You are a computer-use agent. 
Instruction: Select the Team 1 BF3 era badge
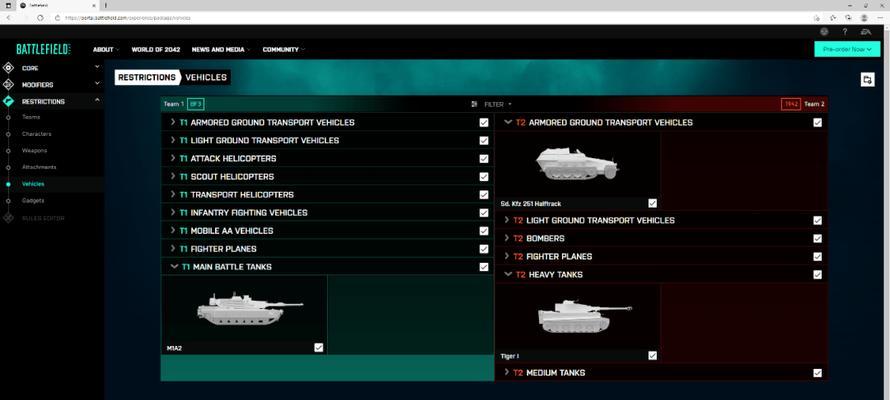tap(195, 104)
